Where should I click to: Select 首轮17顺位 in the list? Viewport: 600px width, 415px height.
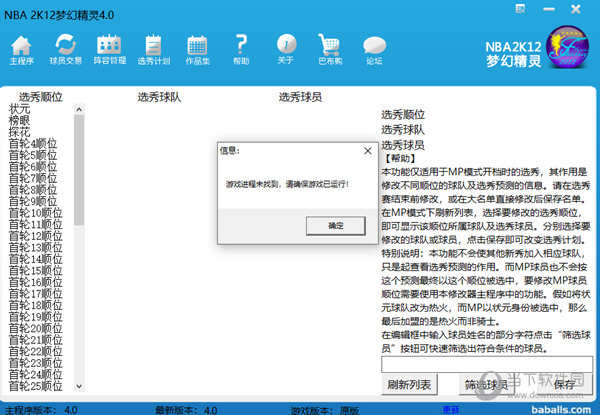[36, 294]
